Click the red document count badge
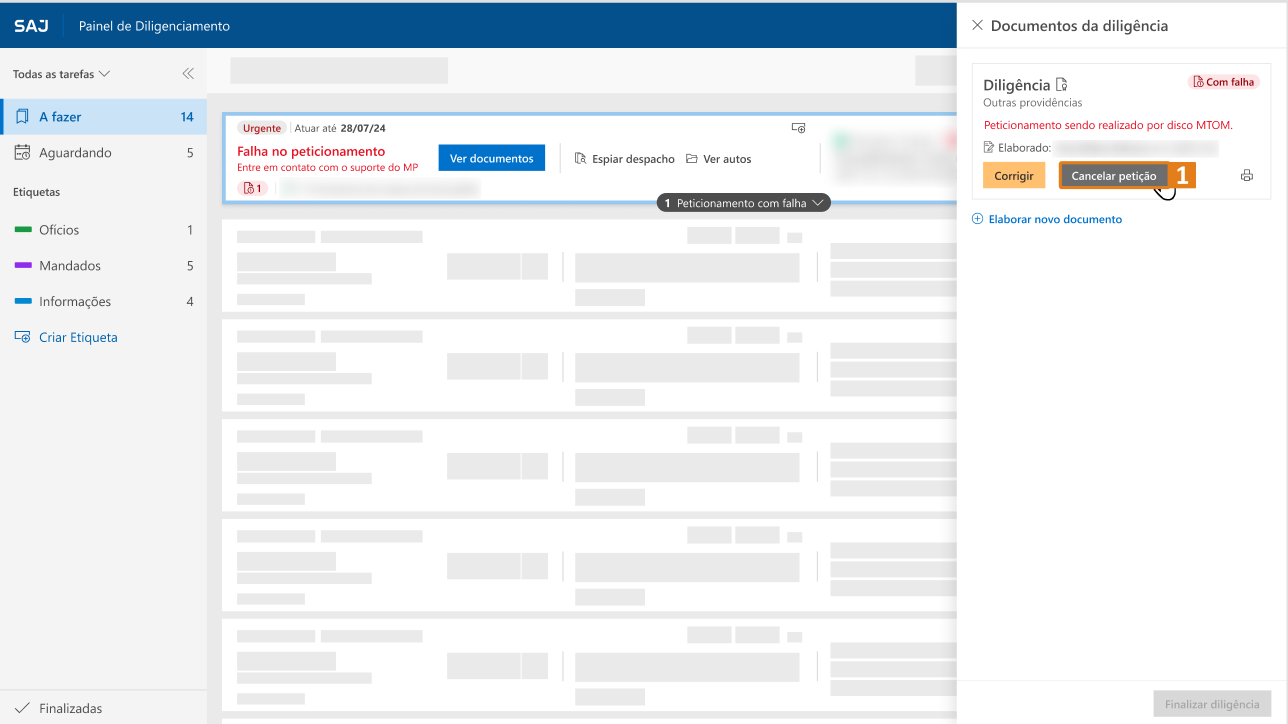Screen dimensions: 1288x724 pyautogui.click(x=252, y=188)
